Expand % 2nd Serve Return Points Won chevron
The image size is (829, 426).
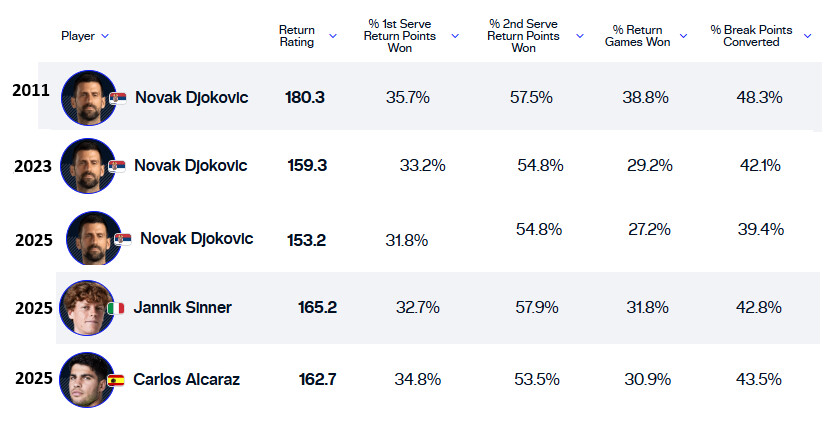point(580,36)
